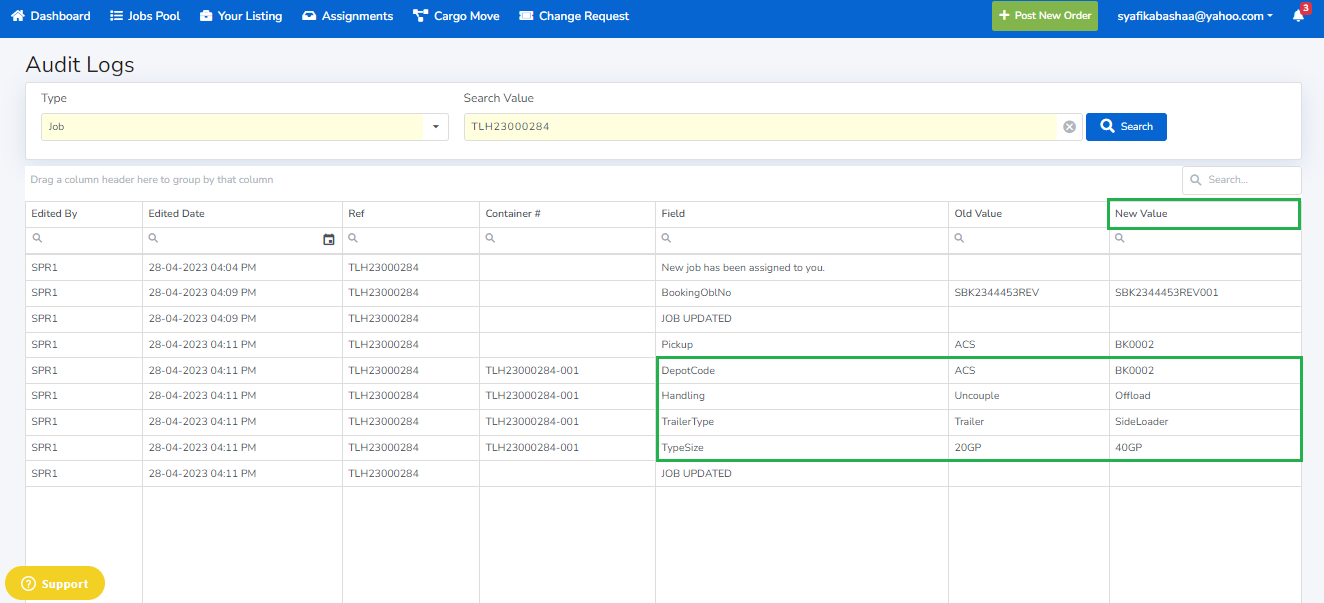The image size is (1324, 603).
Task: Open the yellow Support button
Action: [x=55, y=583]
